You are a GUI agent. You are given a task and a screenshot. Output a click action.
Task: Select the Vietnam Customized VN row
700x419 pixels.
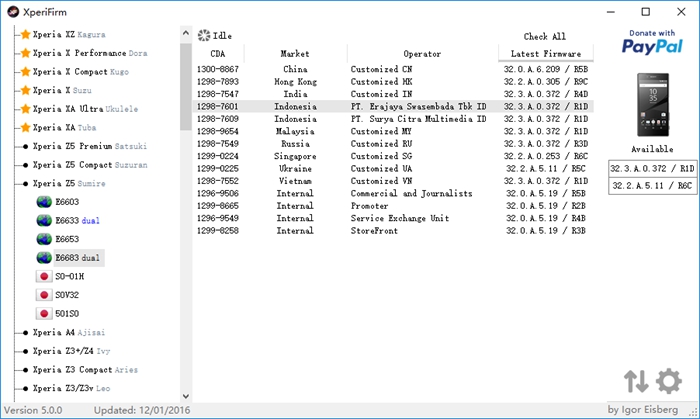pyautogui.click(x=393, y=181)
